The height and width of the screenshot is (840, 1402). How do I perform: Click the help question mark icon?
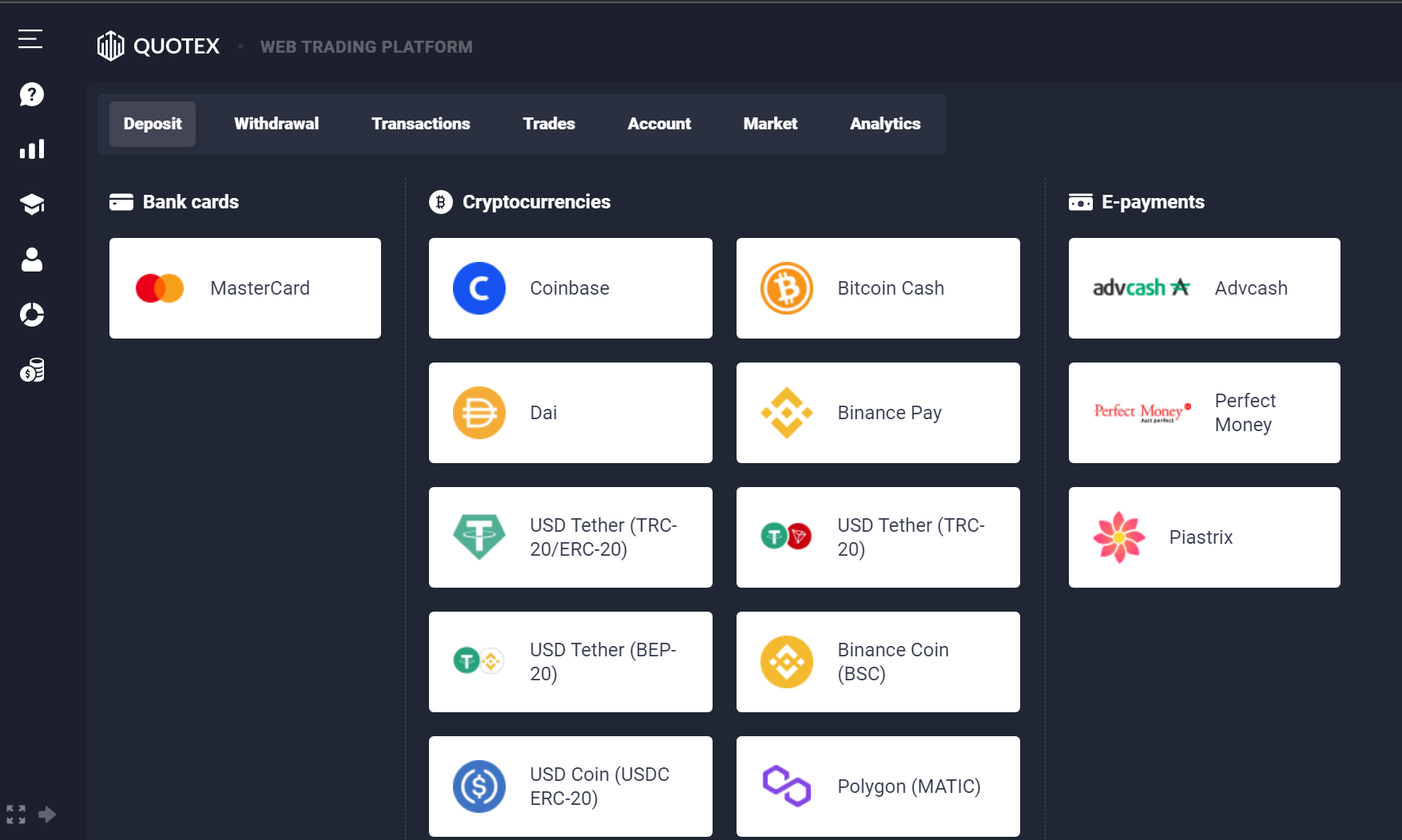[32, 94]
